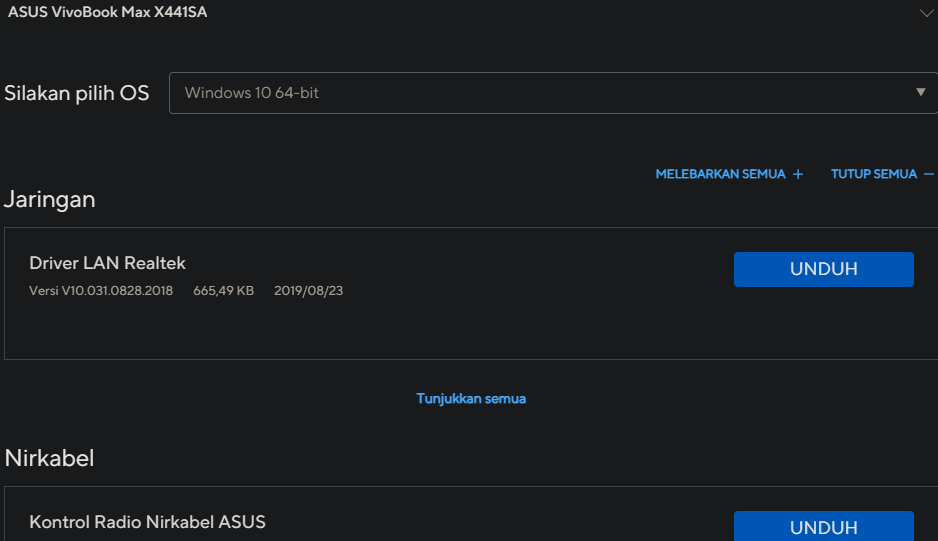Collapse all sections via TUTUP SEMUA
This screenshot has height=541, width=938.
(x=882, y=174)
